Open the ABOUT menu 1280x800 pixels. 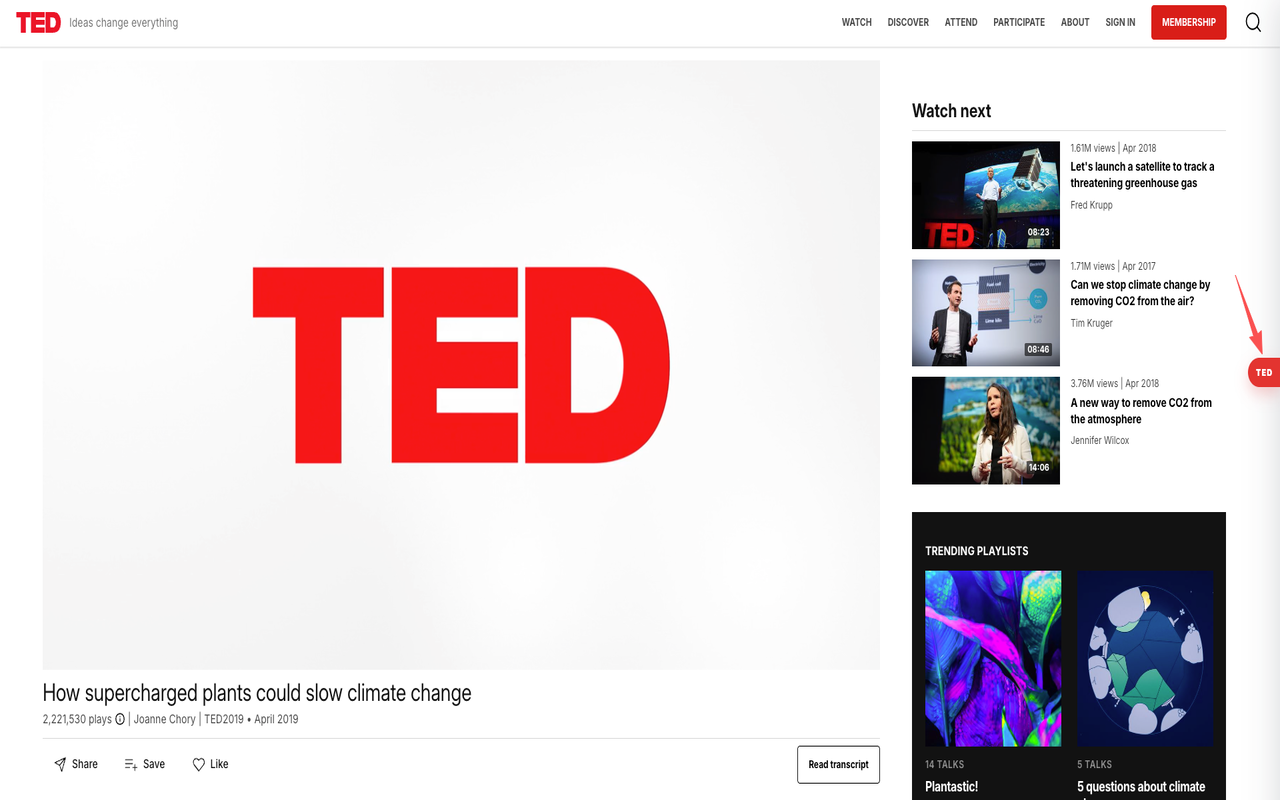1075,22
